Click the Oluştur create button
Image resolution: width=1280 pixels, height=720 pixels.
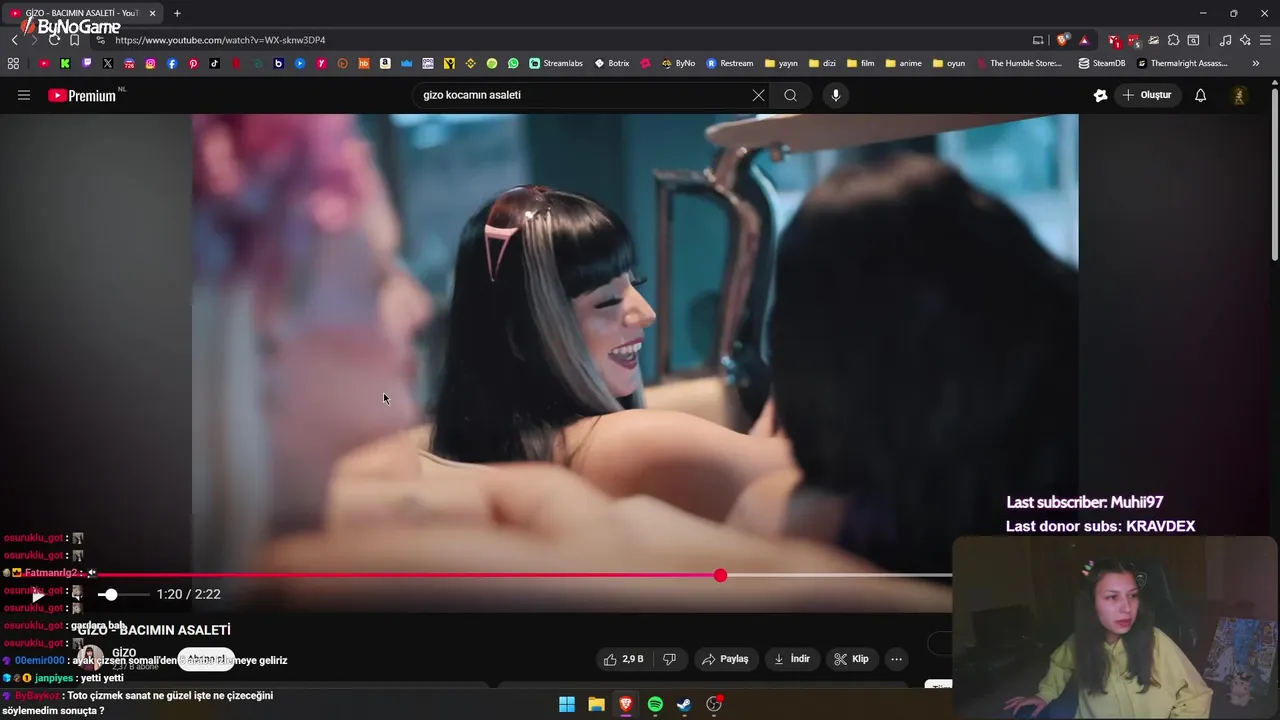pyautogui.click(x=1147, y=95)
